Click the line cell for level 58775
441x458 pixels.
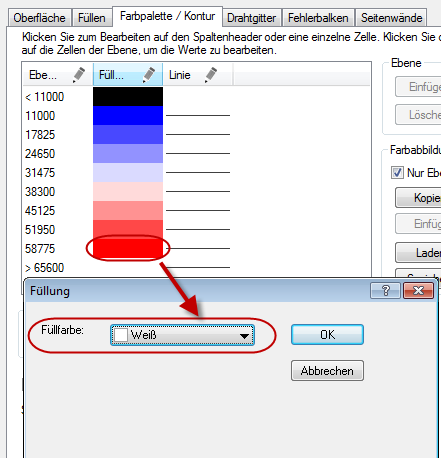[198, 249]
